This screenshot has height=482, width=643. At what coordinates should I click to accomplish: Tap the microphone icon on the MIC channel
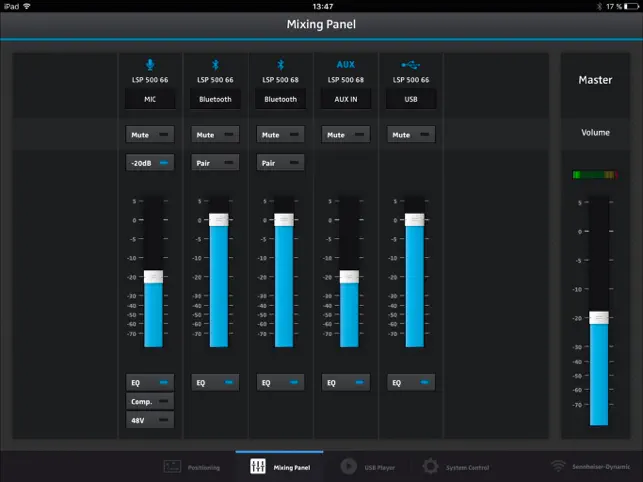[x=150, y=65]
